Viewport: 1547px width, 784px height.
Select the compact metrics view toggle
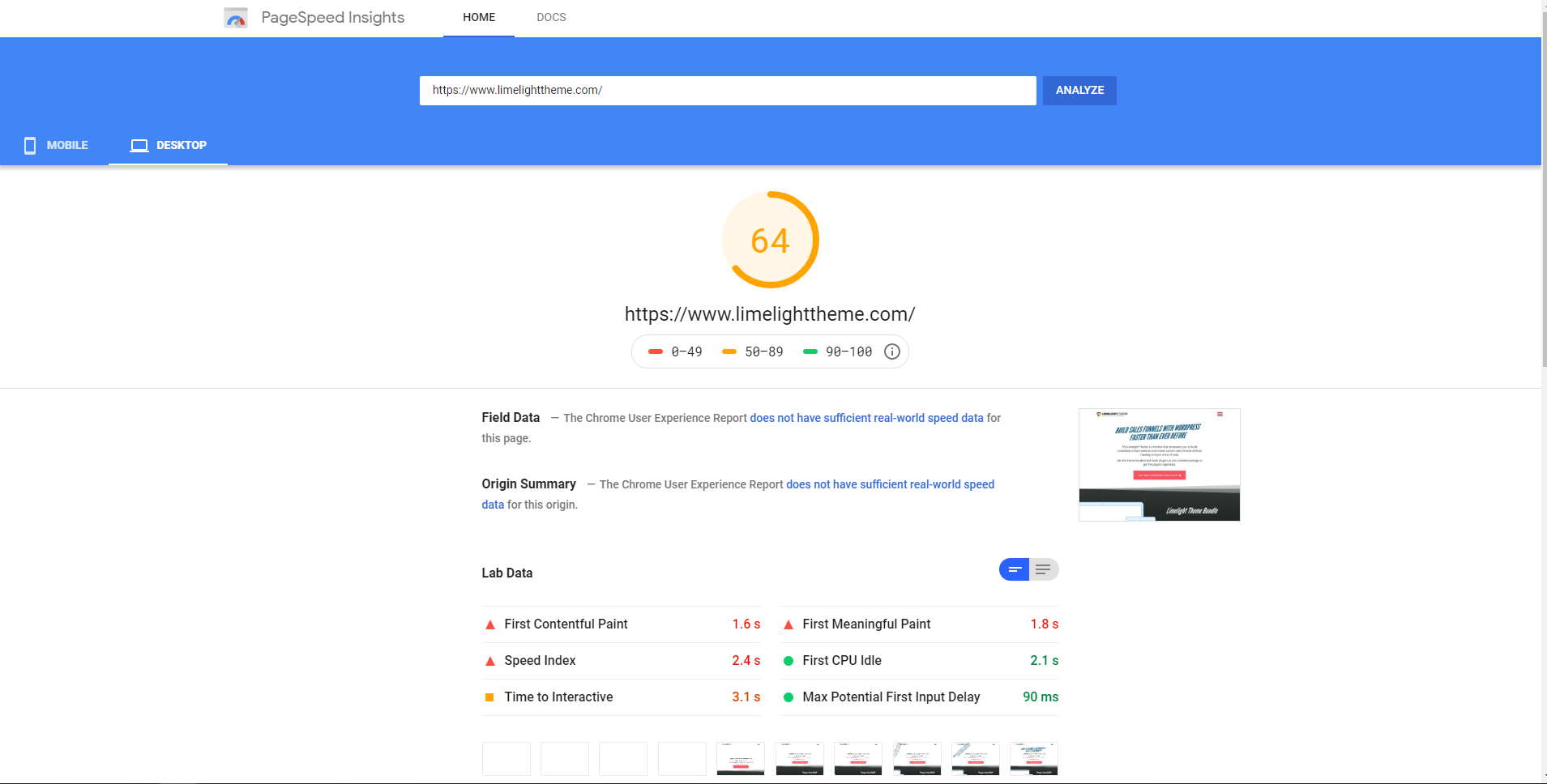pyautogui.click(x=1014, y=569)
